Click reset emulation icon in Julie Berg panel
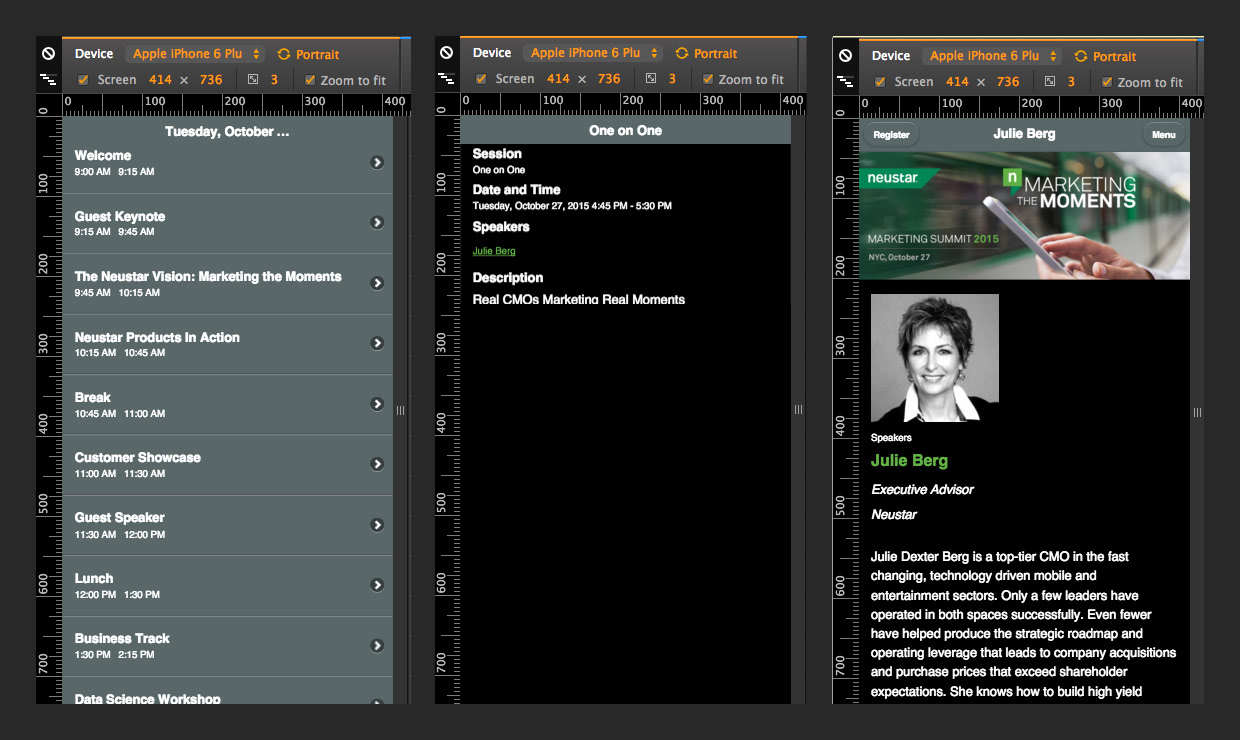 [845, 56]
